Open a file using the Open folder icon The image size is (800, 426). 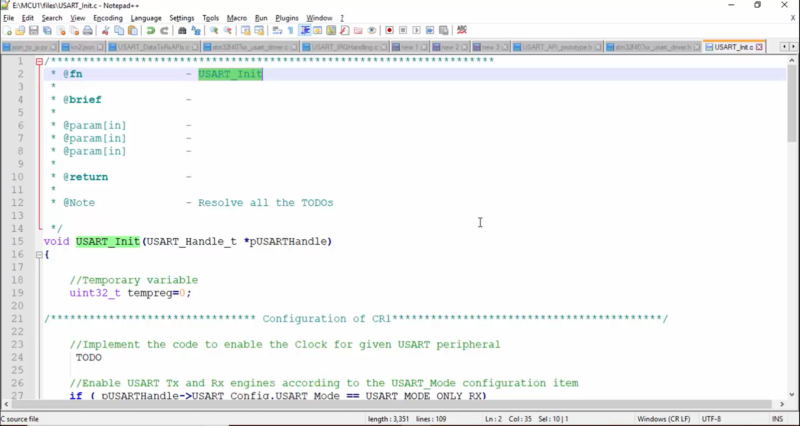coord(20,31)
